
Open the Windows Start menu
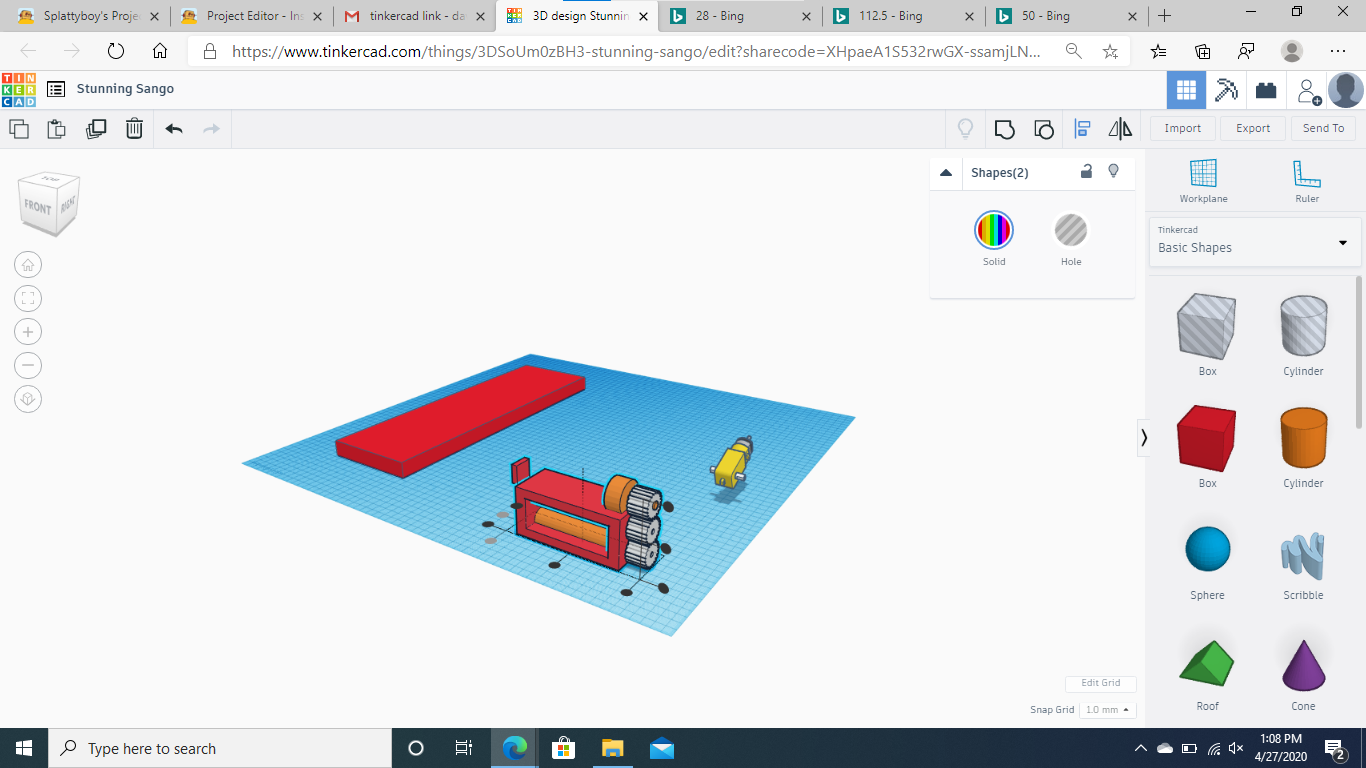coord(24,748)
